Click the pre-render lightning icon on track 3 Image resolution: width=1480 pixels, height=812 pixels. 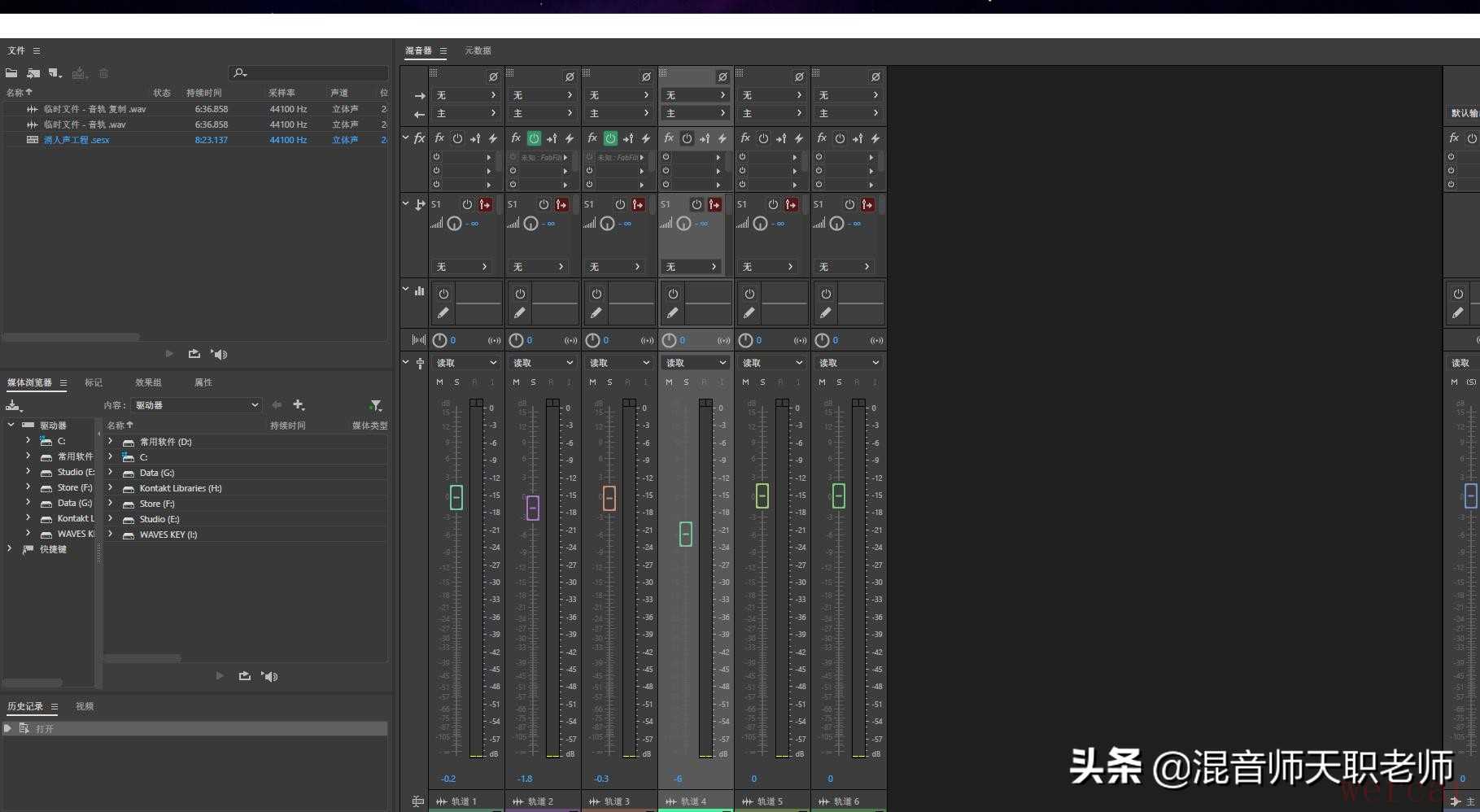coord(646,138)
